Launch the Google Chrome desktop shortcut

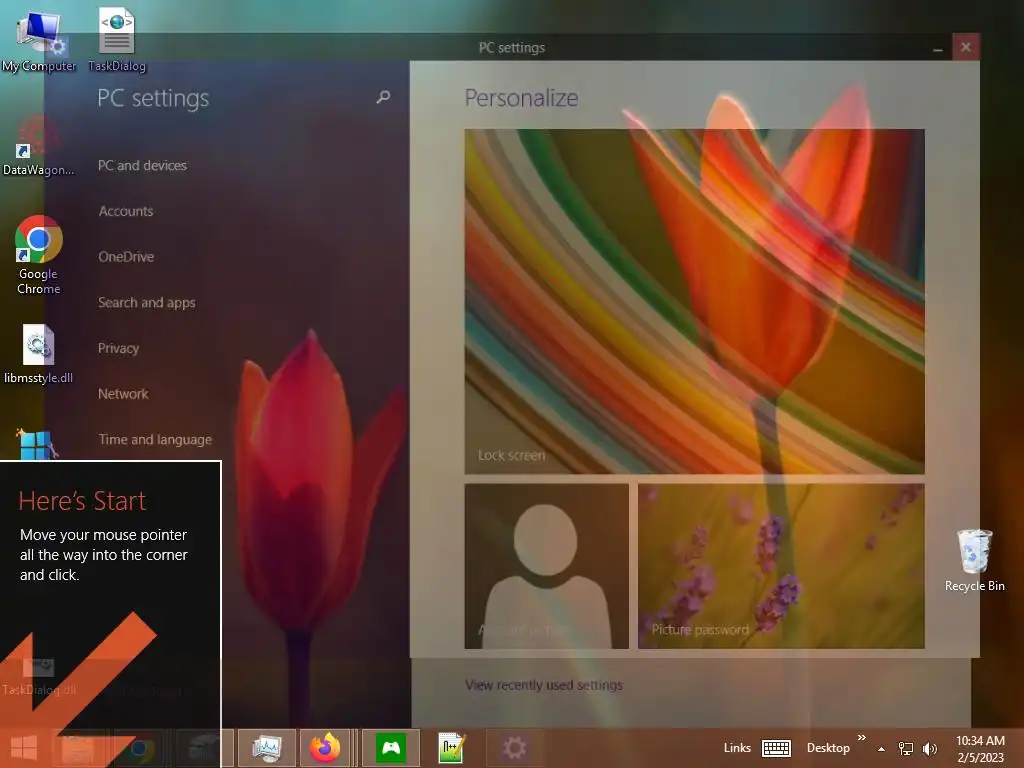39,255
